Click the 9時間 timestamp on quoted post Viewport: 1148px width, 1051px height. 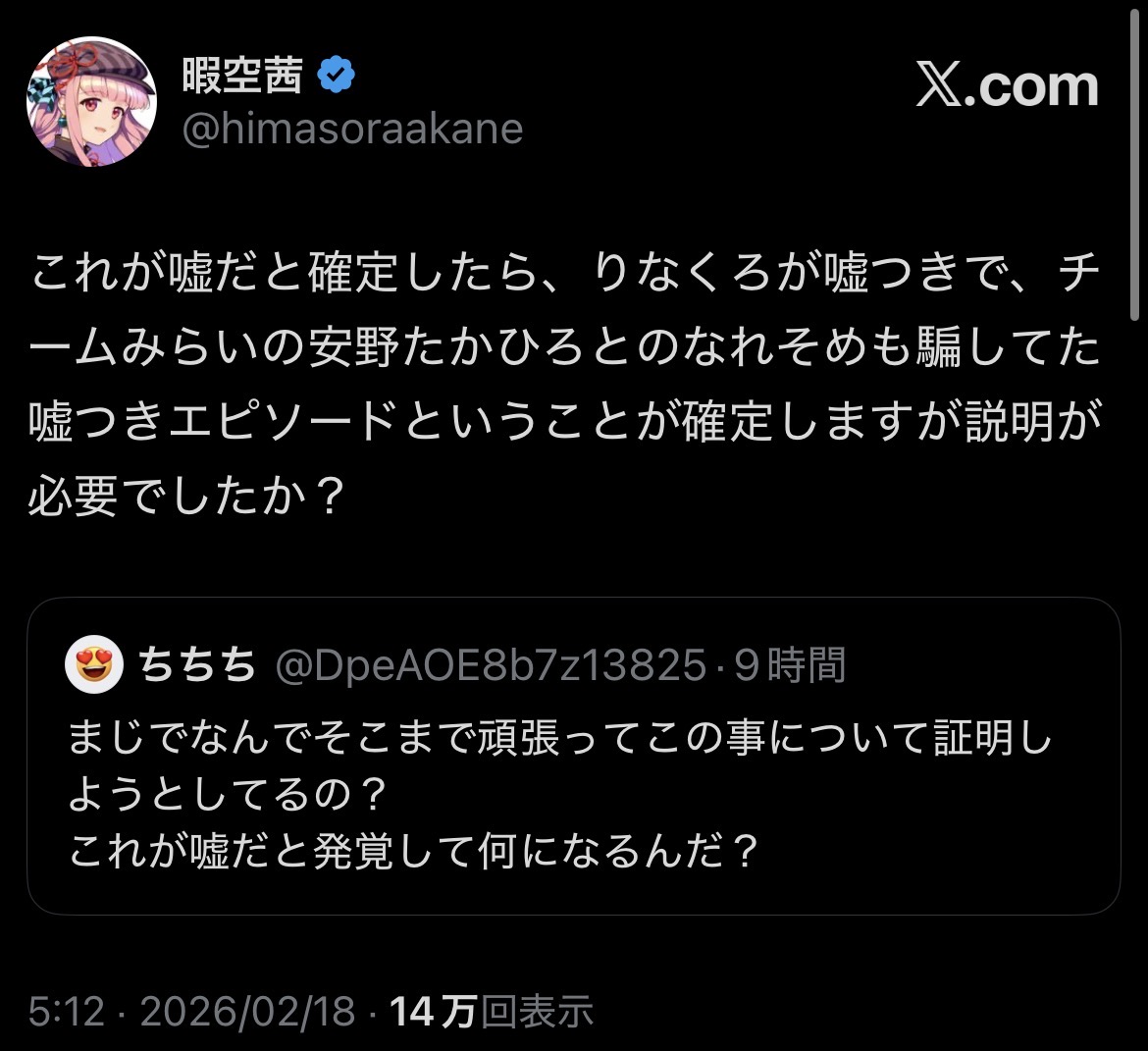click(790, 665)
